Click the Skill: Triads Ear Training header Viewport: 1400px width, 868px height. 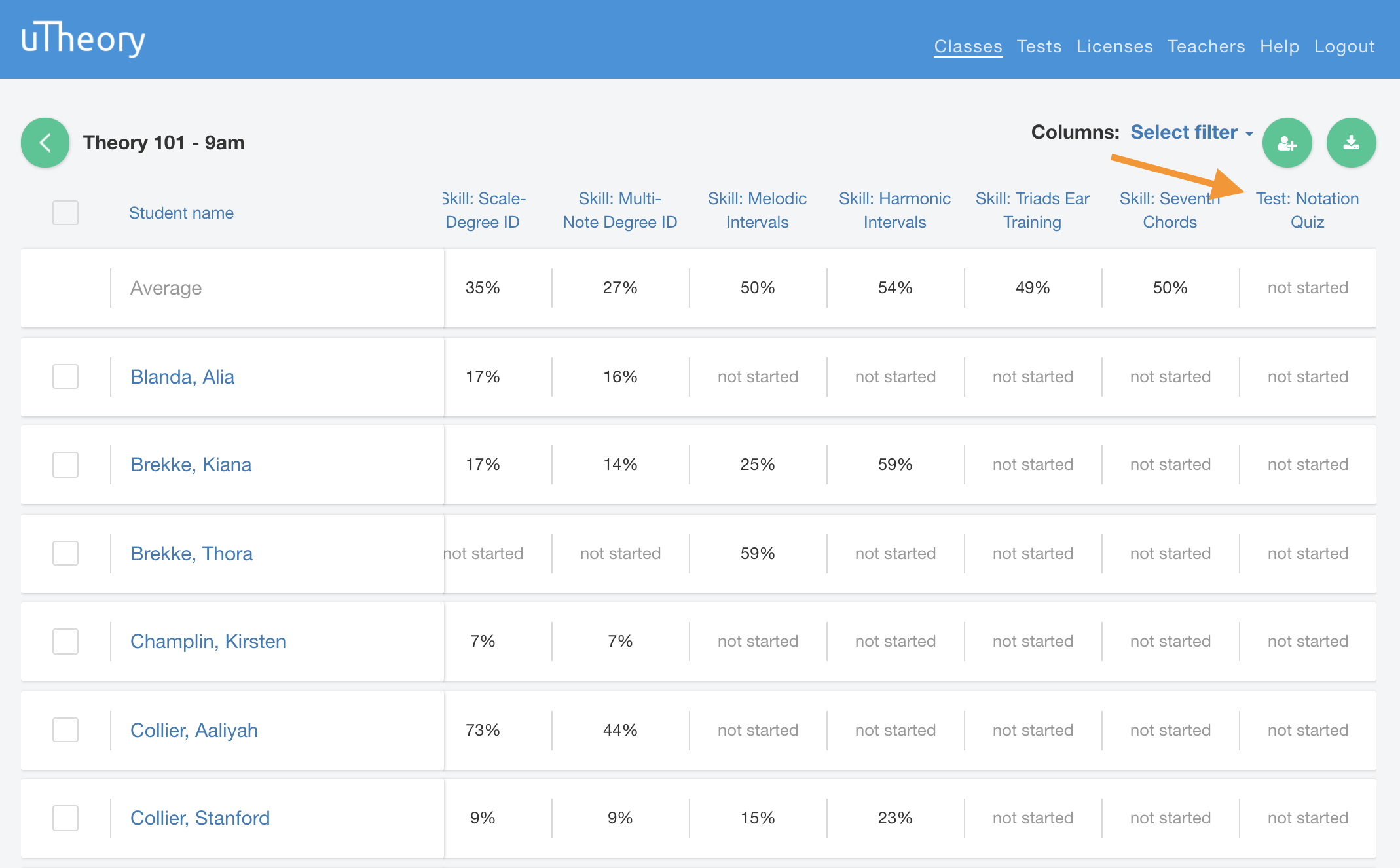(1033, 210)
